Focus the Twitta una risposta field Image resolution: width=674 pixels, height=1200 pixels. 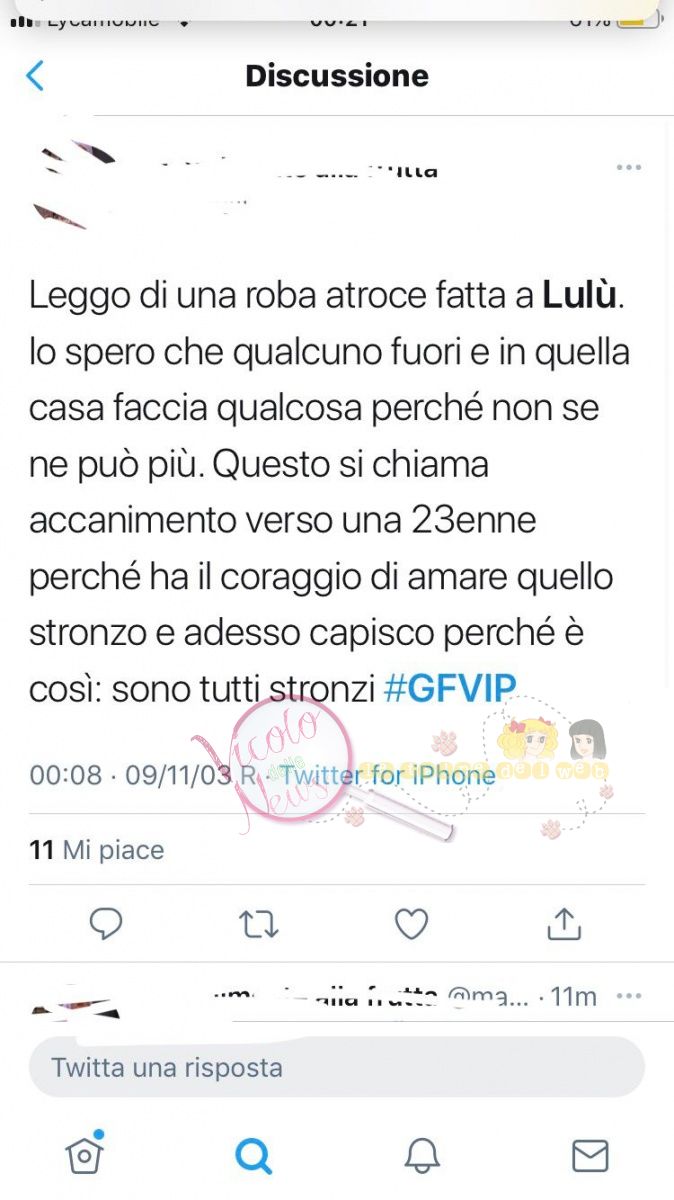pos(337,1067)
